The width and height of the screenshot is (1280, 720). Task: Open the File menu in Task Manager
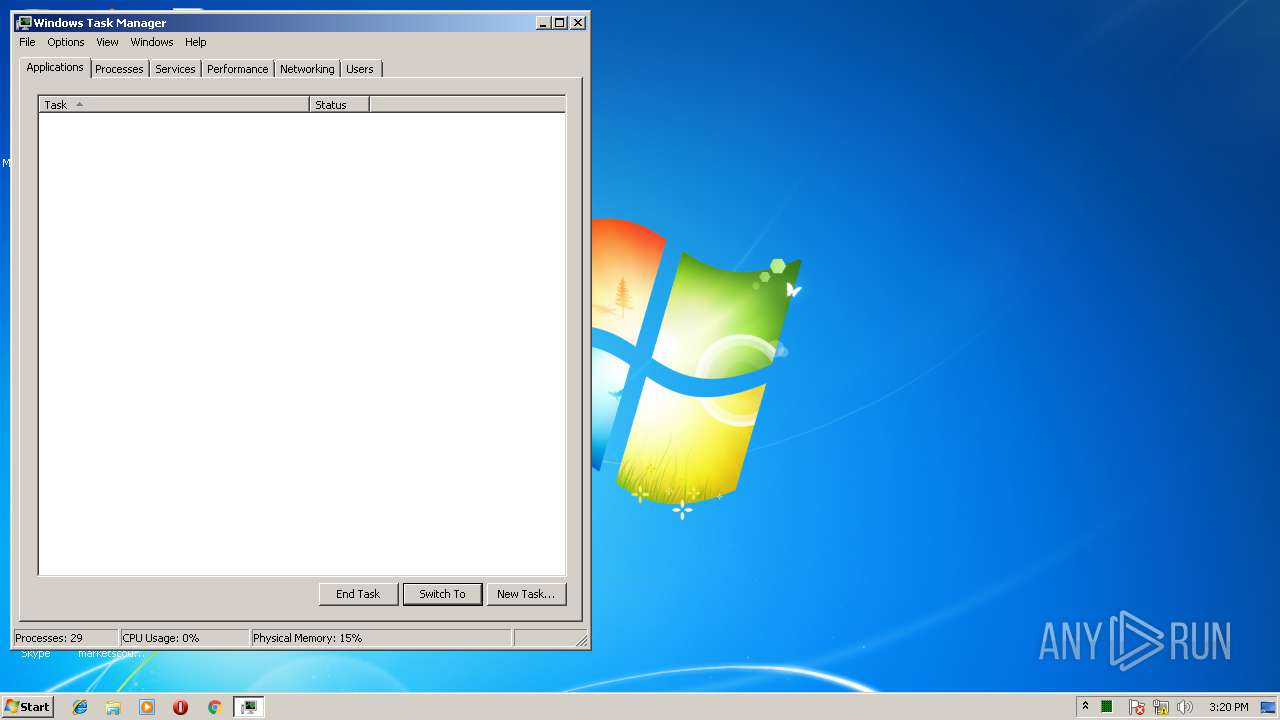pyautogui.click(x=27, y=42)
